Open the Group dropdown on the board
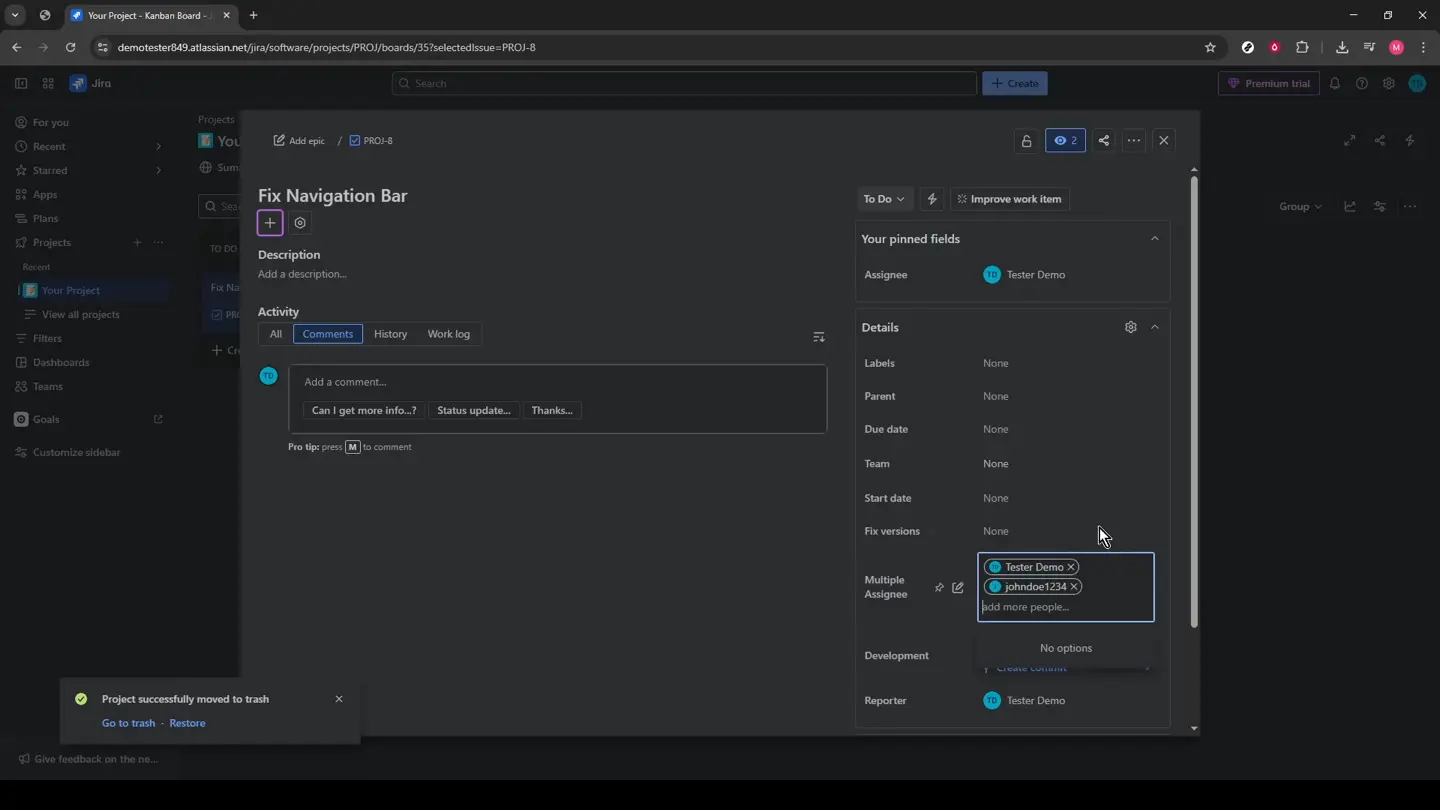Screen dimensions: 1440x810 [x=1300, y=207]
